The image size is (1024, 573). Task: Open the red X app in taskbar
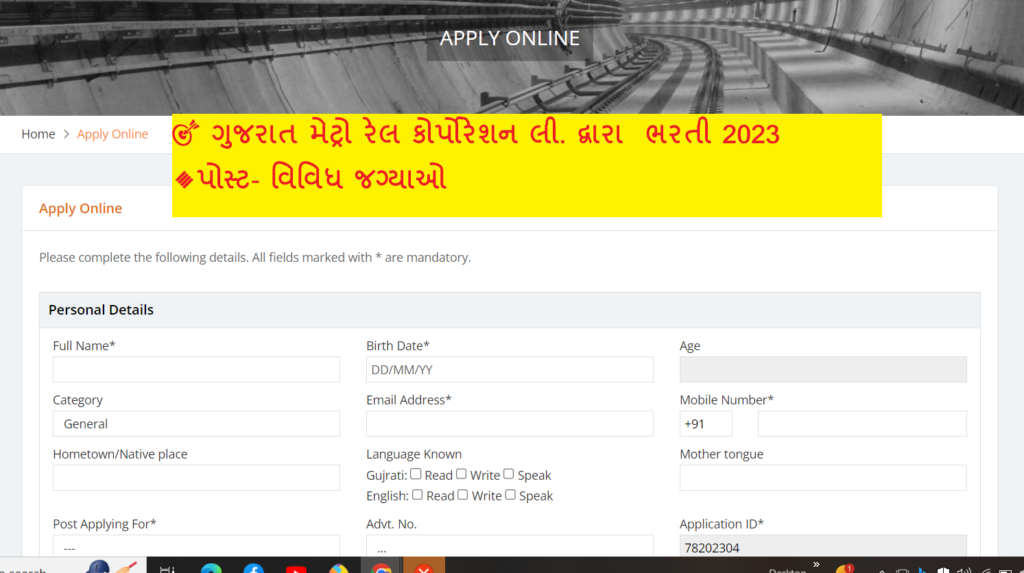(424, 567)
